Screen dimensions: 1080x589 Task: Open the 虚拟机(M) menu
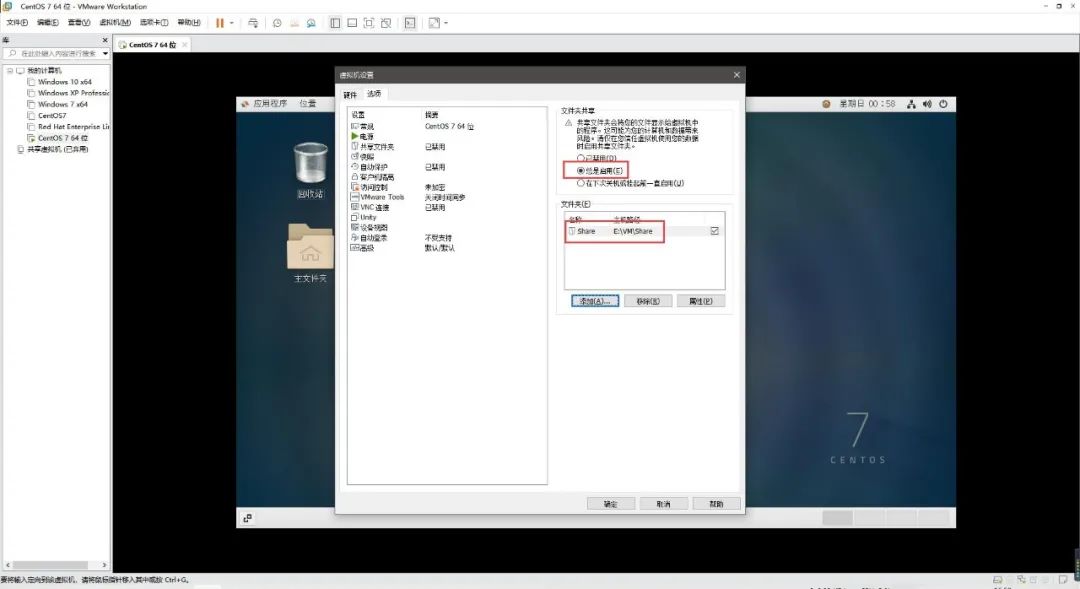pos(115,23)
